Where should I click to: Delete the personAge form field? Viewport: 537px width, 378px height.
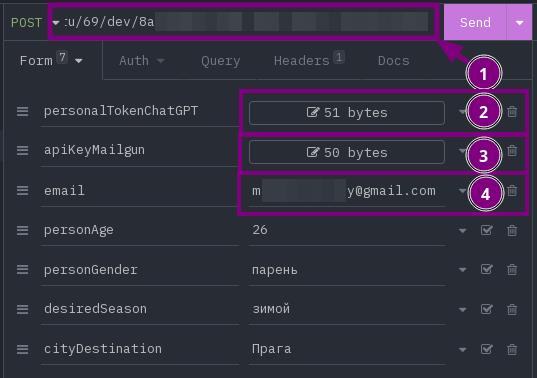click(x=512, y=230)
